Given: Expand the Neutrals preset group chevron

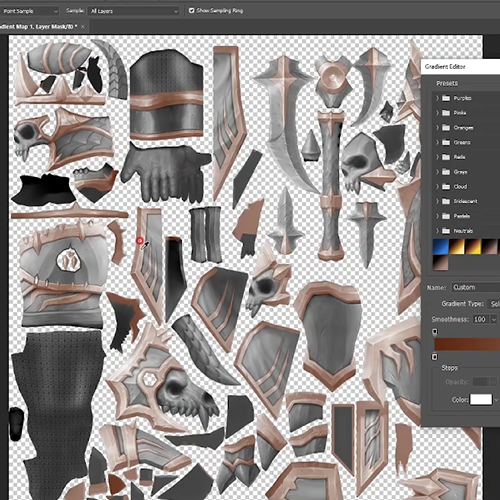Looking at the screenshot, I should [437, 231].
